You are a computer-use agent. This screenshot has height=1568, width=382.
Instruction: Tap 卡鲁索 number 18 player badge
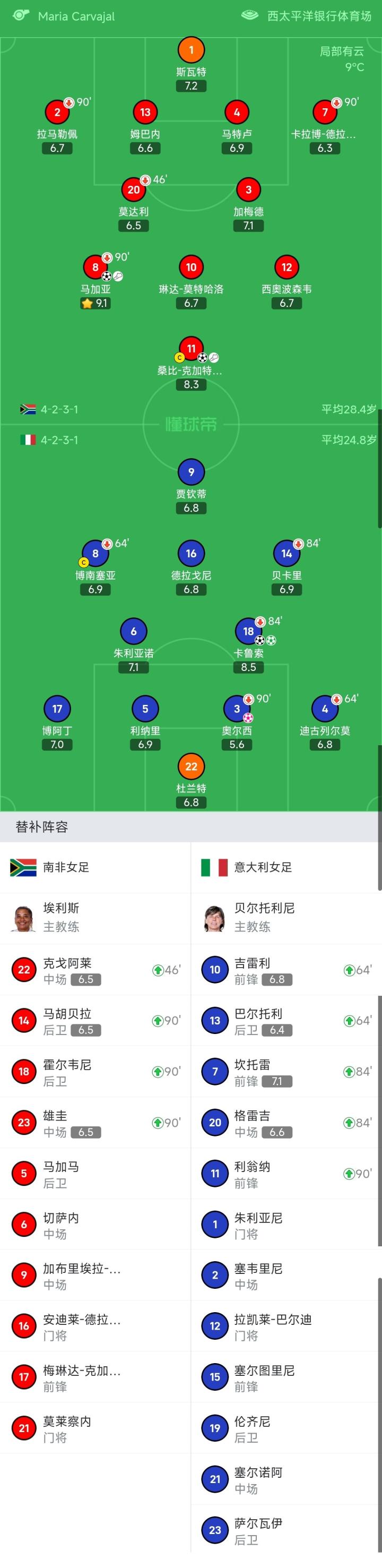click(248, 631)
